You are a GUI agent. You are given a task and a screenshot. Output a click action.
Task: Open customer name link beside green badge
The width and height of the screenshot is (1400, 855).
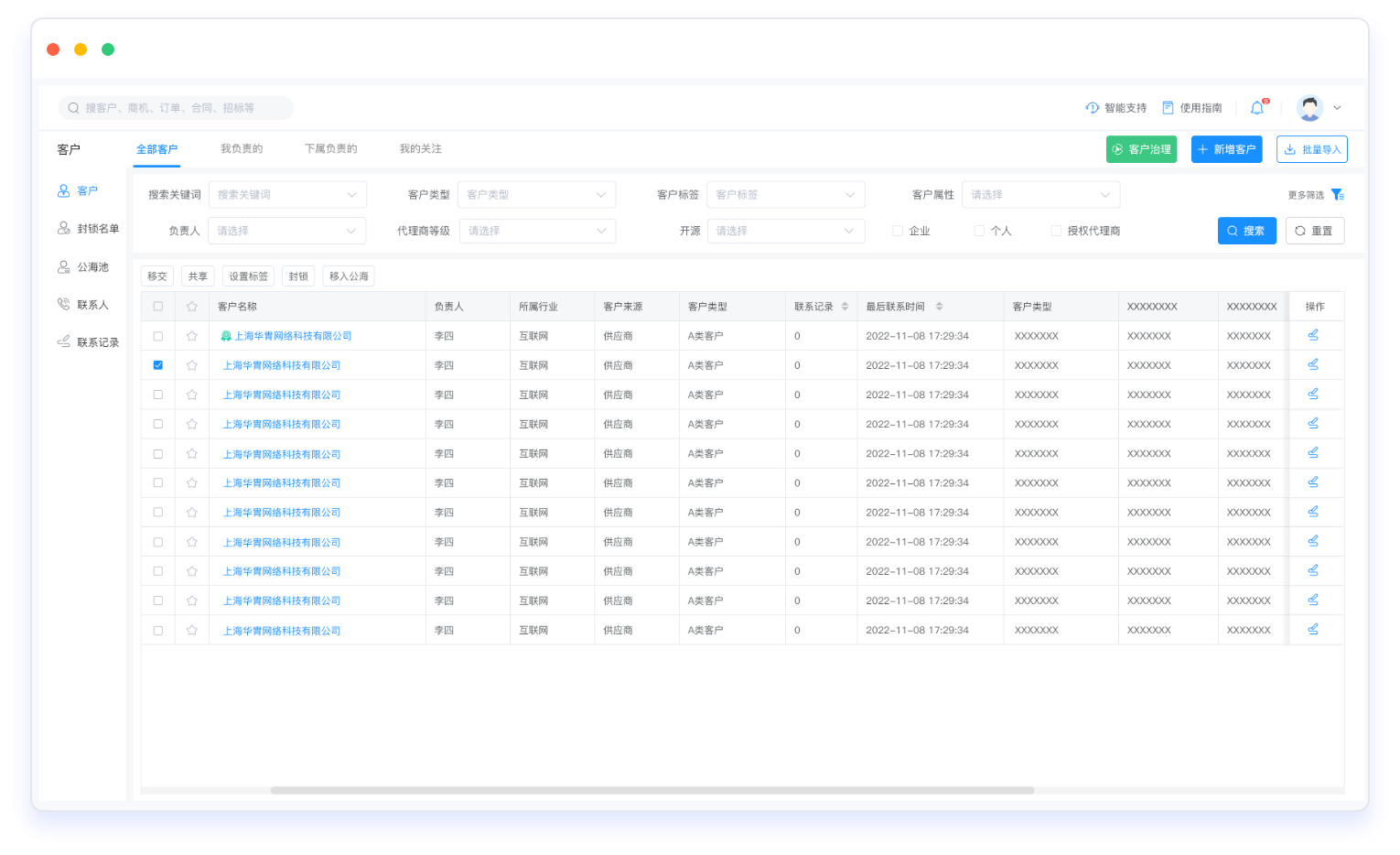[x=293, y=336]
